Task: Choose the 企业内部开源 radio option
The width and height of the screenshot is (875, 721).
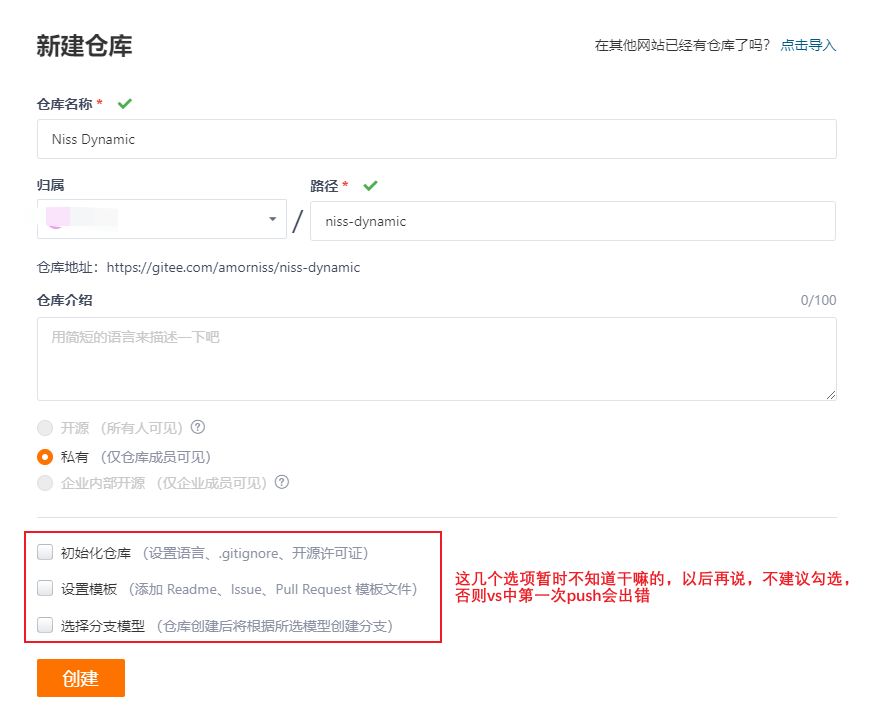Action: 44,482
